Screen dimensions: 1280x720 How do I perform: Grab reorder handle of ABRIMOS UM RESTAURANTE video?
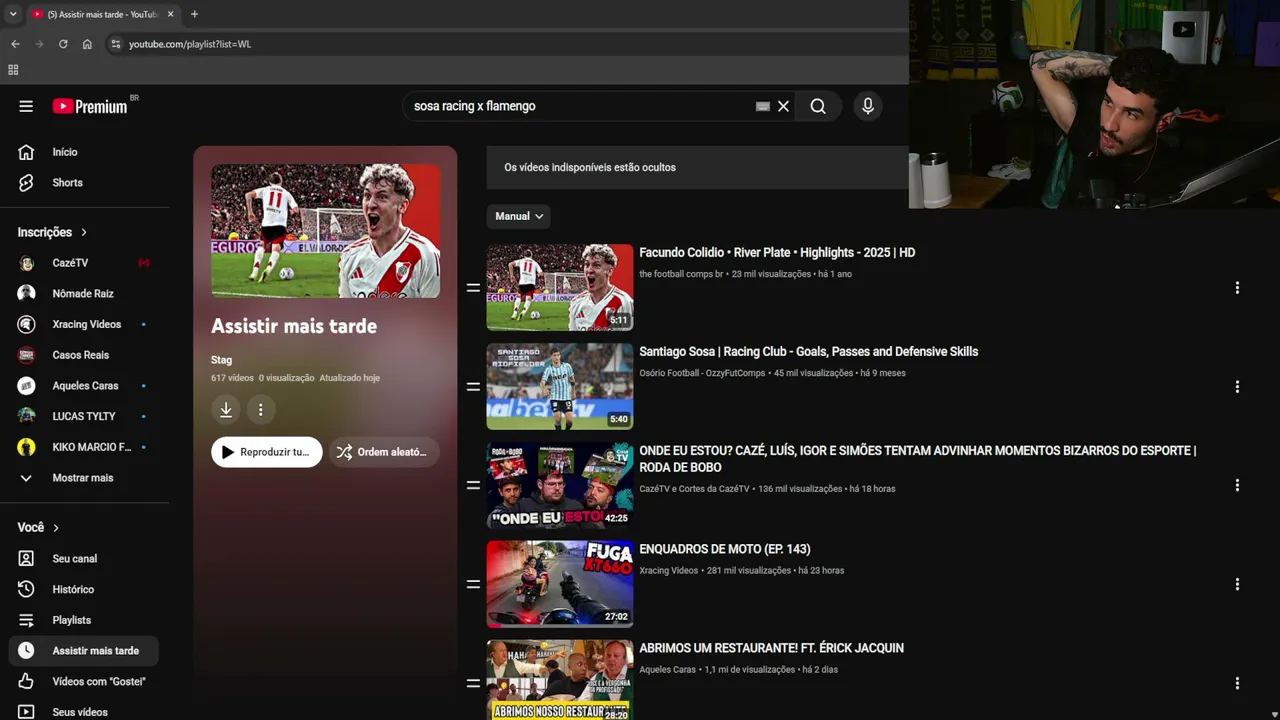click(473, 683)
